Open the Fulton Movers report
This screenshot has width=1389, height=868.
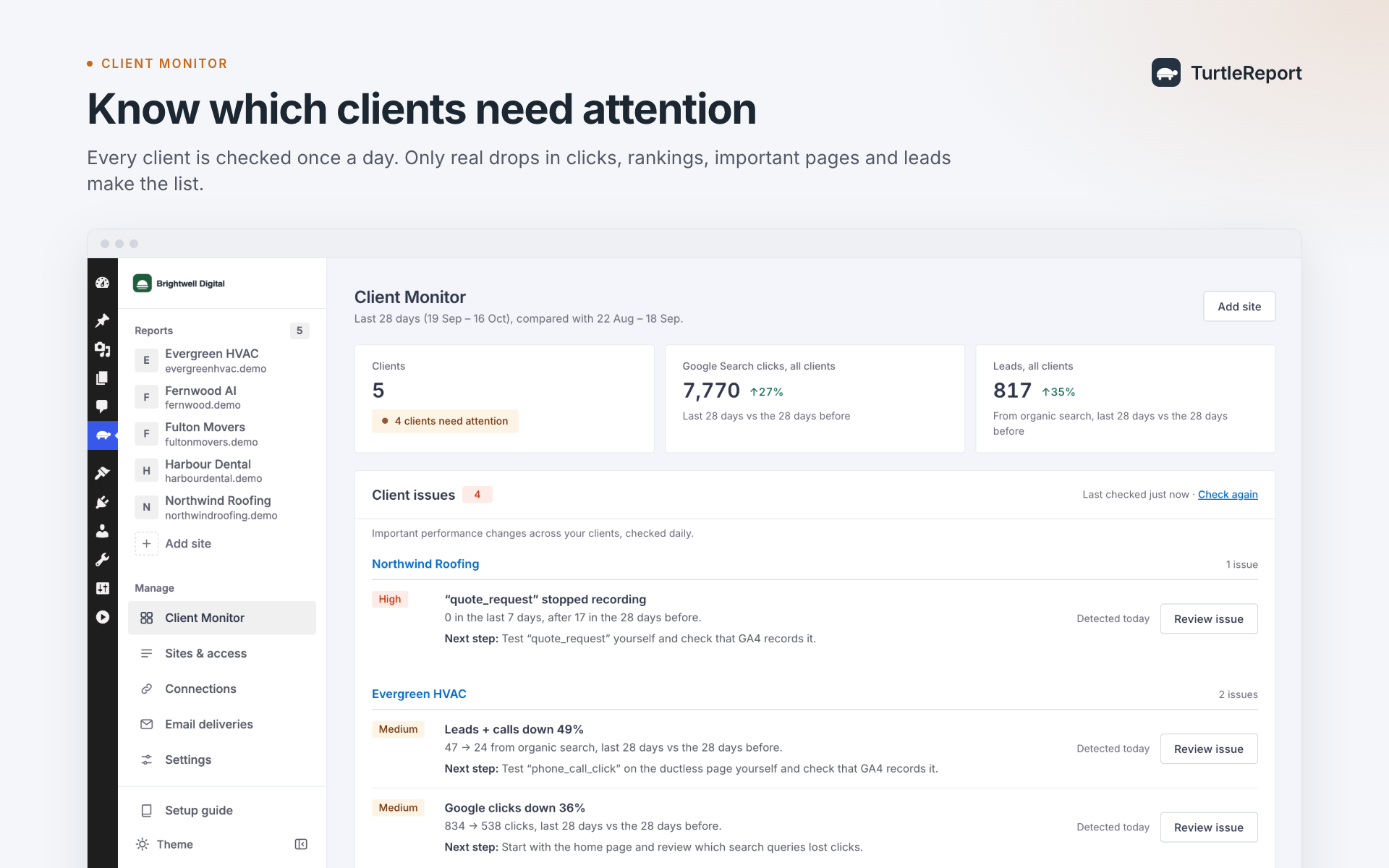pos(222,434)
